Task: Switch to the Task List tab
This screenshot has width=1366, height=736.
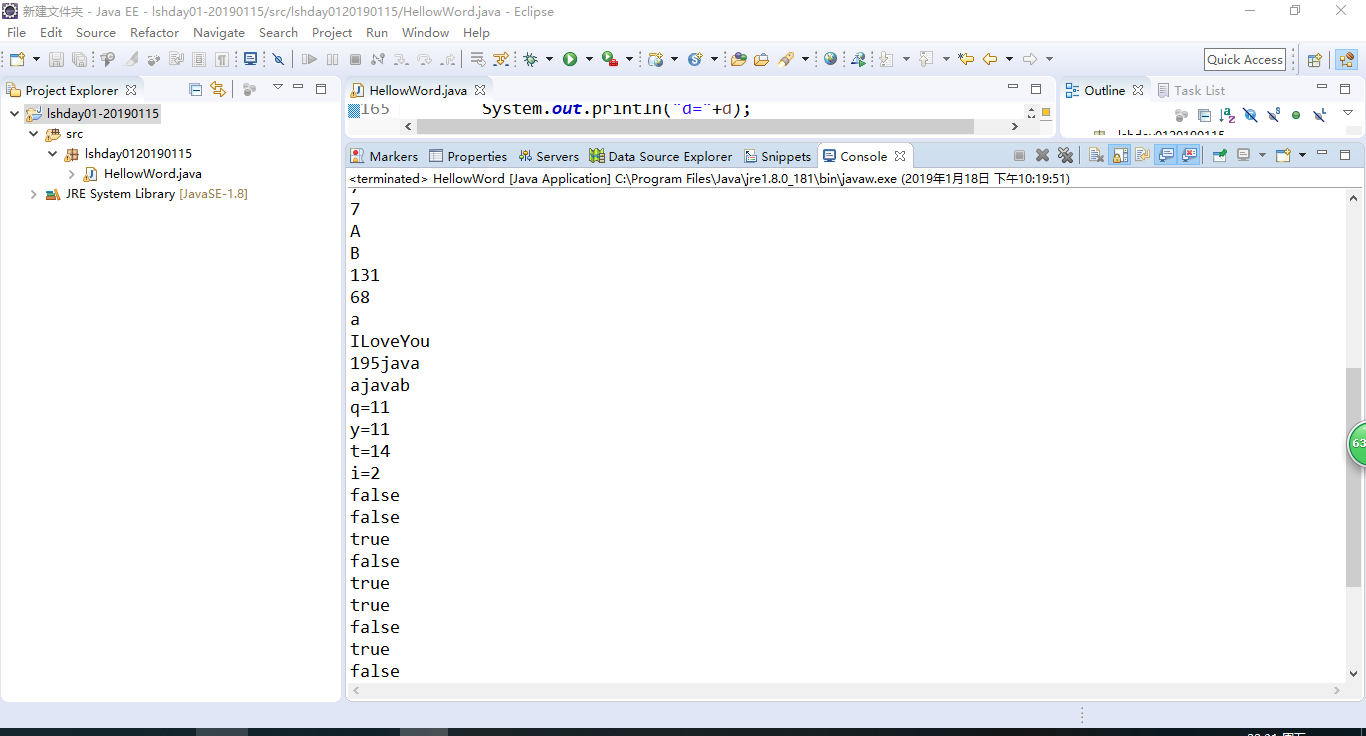Action: pyautogui.click(x=1199, y=90)
